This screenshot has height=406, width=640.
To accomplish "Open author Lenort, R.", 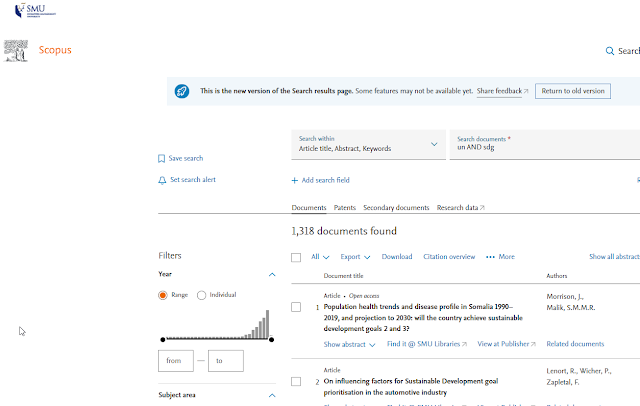I will (562, 371).
